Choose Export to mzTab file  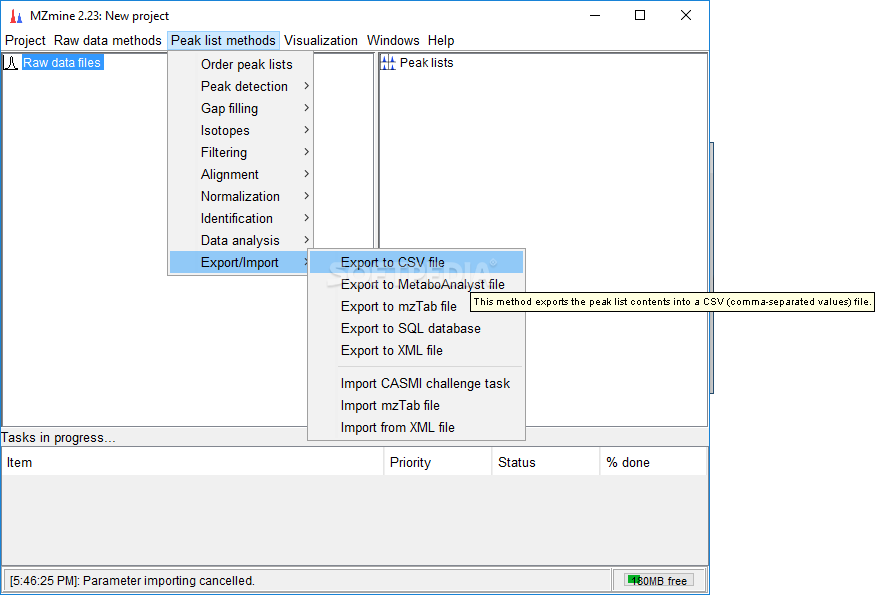[399, 306]
